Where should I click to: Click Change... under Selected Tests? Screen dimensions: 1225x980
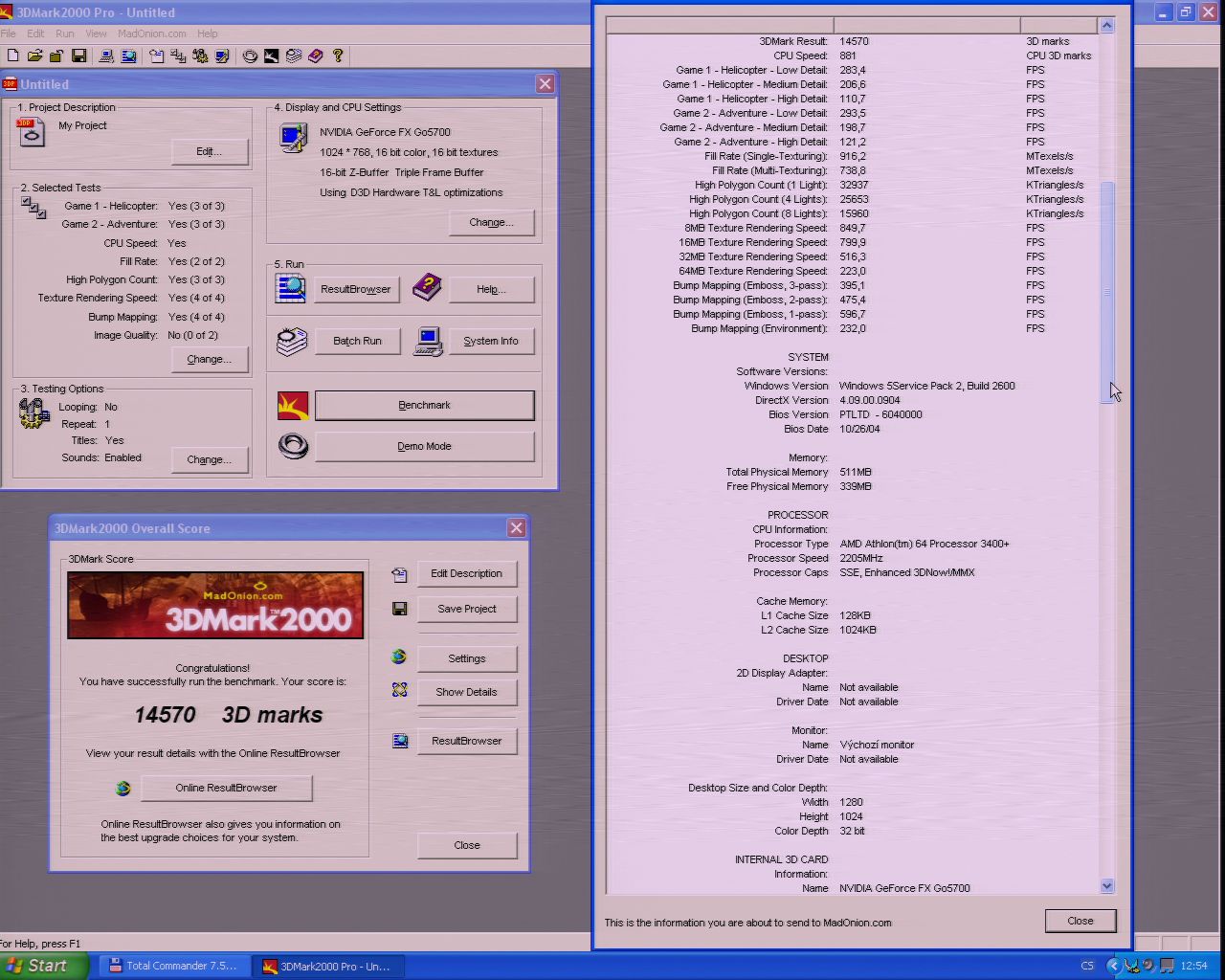209,360
